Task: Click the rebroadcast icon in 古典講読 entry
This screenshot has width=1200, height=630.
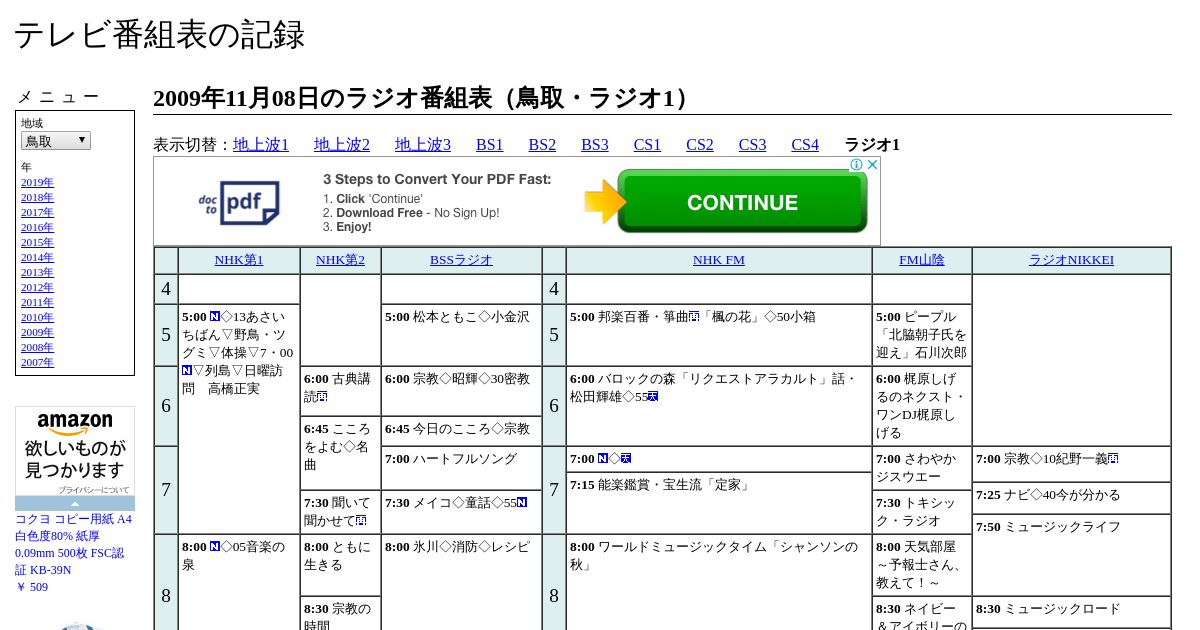Action: pyautogui.click(x=322, y=397)
